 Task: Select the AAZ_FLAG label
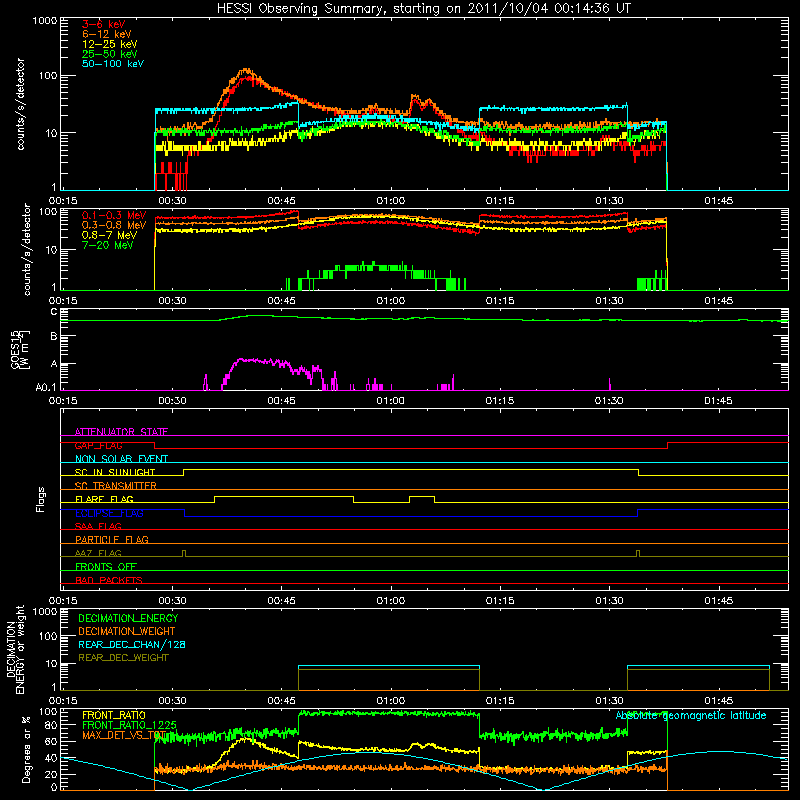tap(98, 553)
